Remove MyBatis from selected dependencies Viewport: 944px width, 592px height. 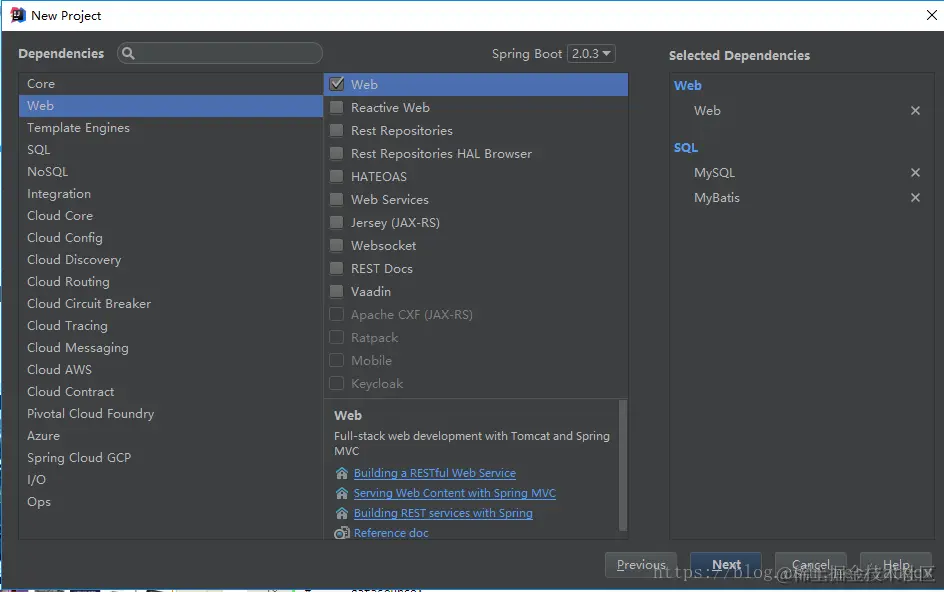click(x=915, y=198)
